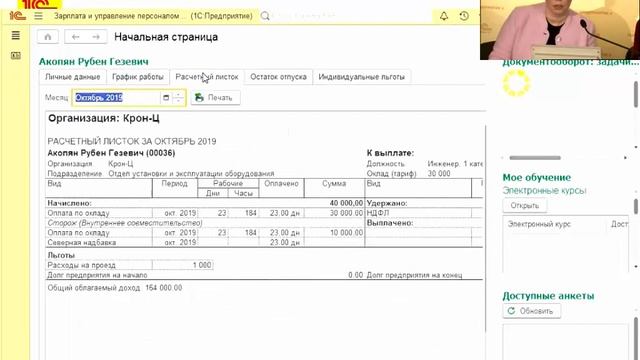The image size is (640, 360).
Task: Switch to Личные данные tab
Action: click(x=73, y=77)
